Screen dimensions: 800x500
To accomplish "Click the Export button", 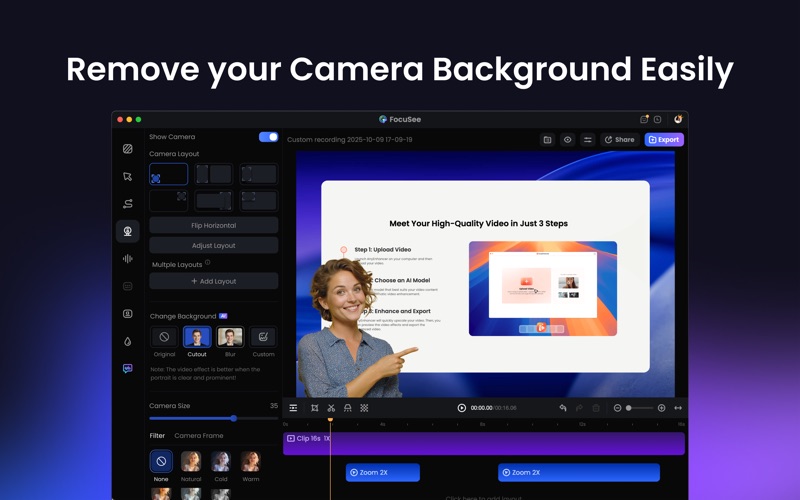I will pyautogui.click(x=664, y=140).
